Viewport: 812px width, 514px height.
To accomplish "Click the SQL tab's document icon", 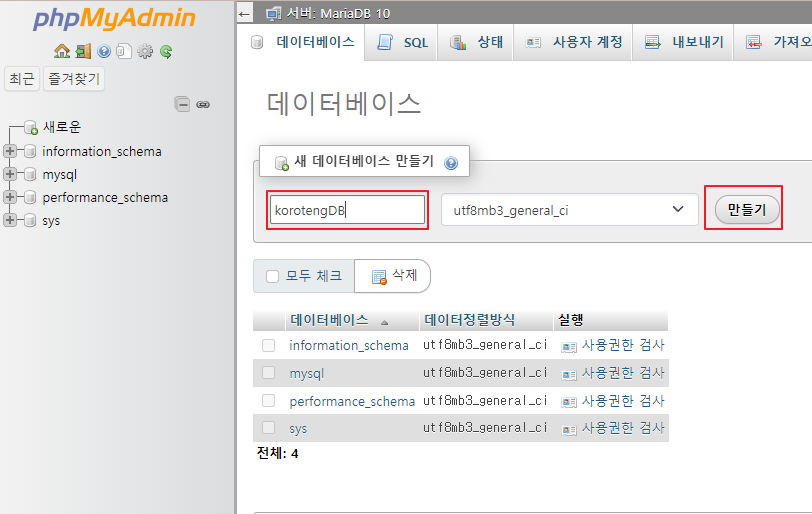I will coord(385,42).
